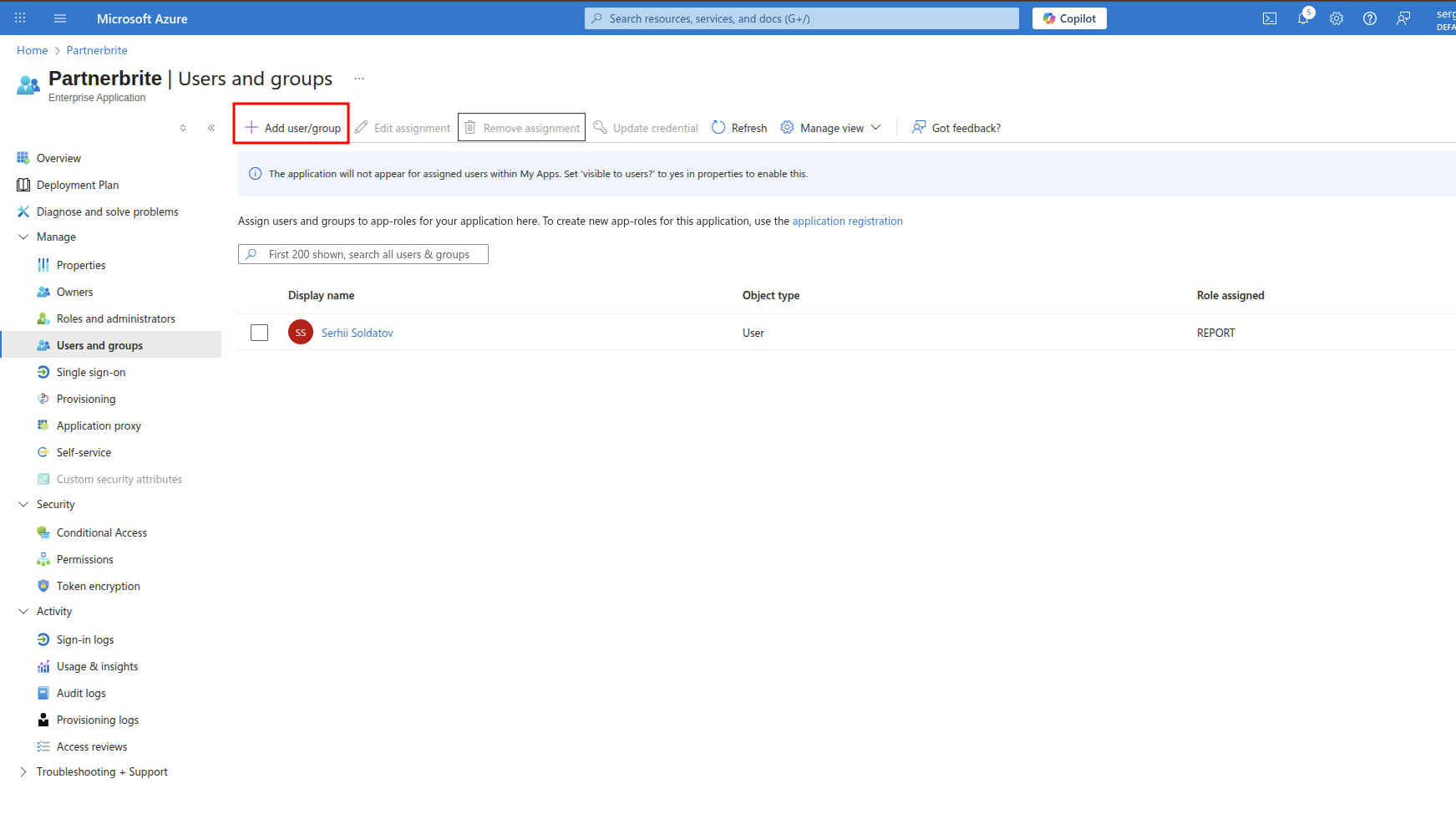Open the Azure app launcher grid icon
This screenshot has width=1456, height=835.
click(20, 18)
